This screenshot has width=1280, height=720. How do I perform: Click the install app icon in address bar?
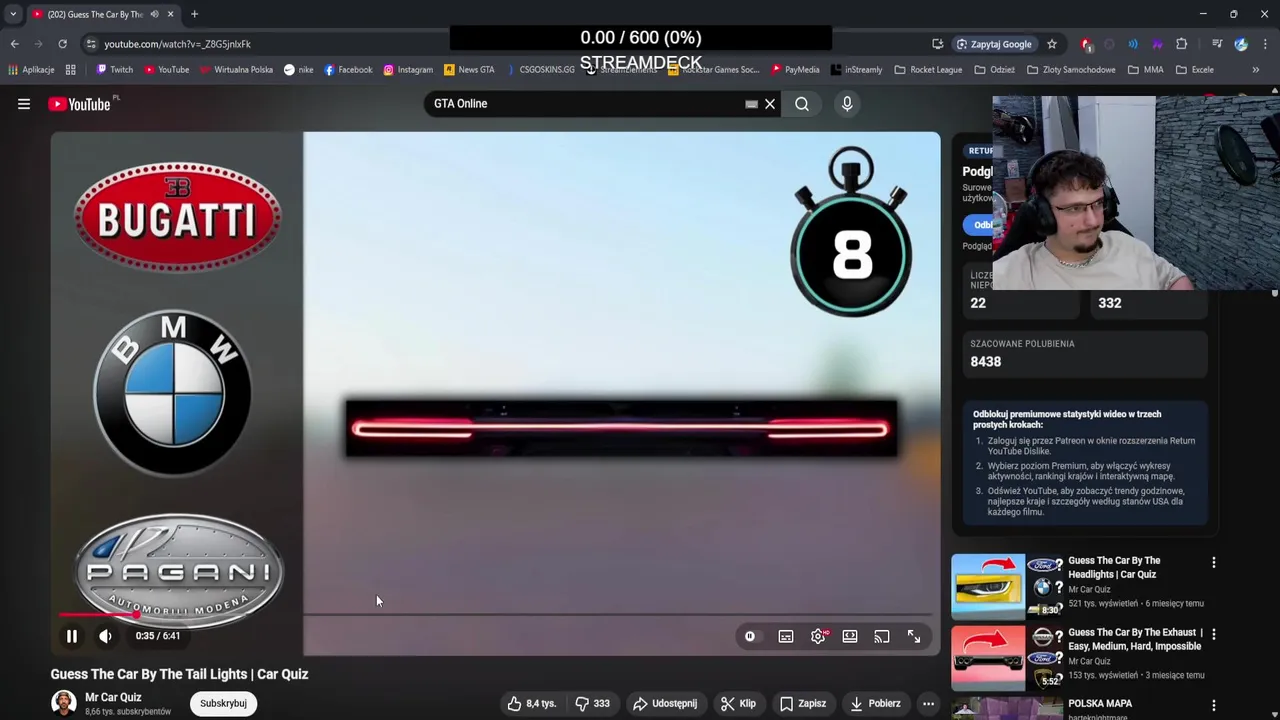(x=937, y=44)
